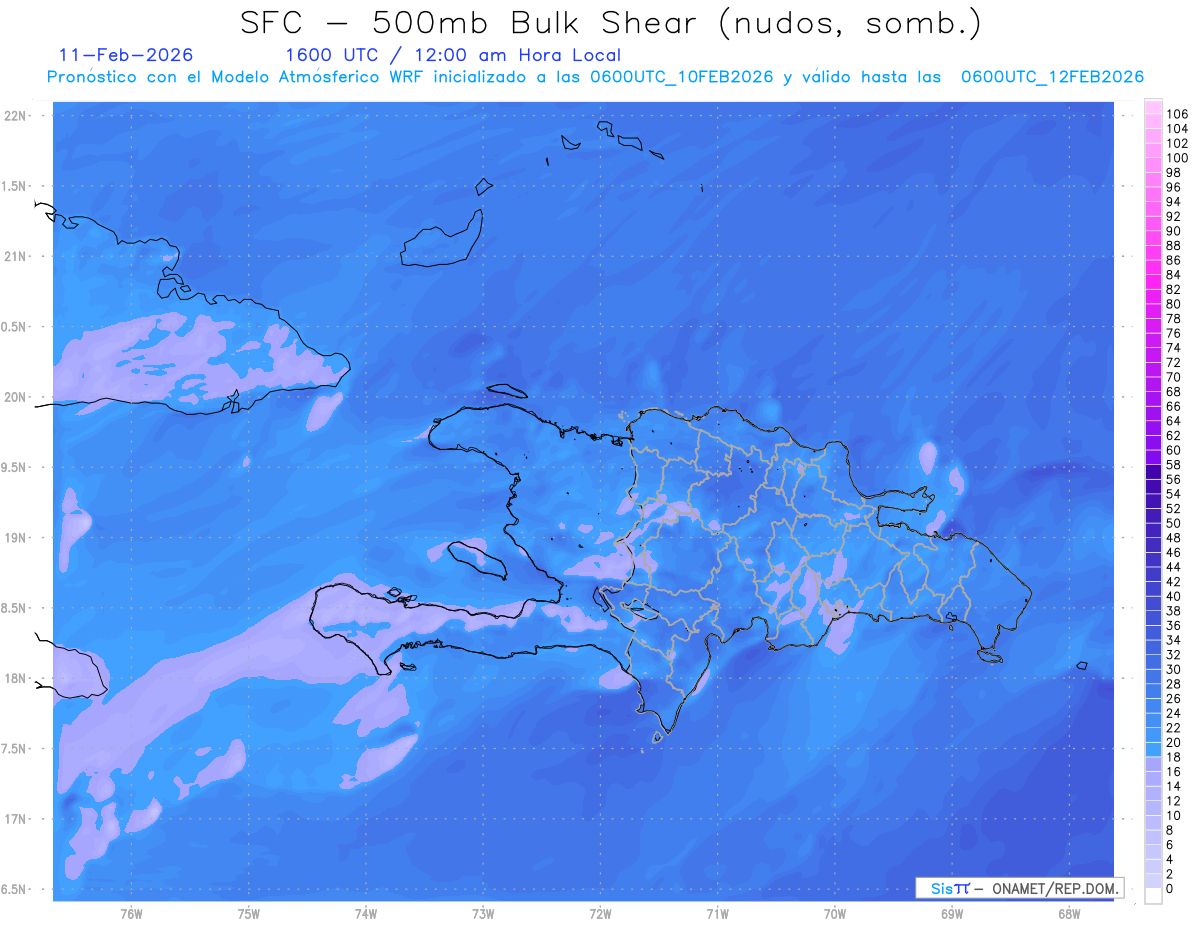Click the color scale value '50'

click(x=1174, y=523)
